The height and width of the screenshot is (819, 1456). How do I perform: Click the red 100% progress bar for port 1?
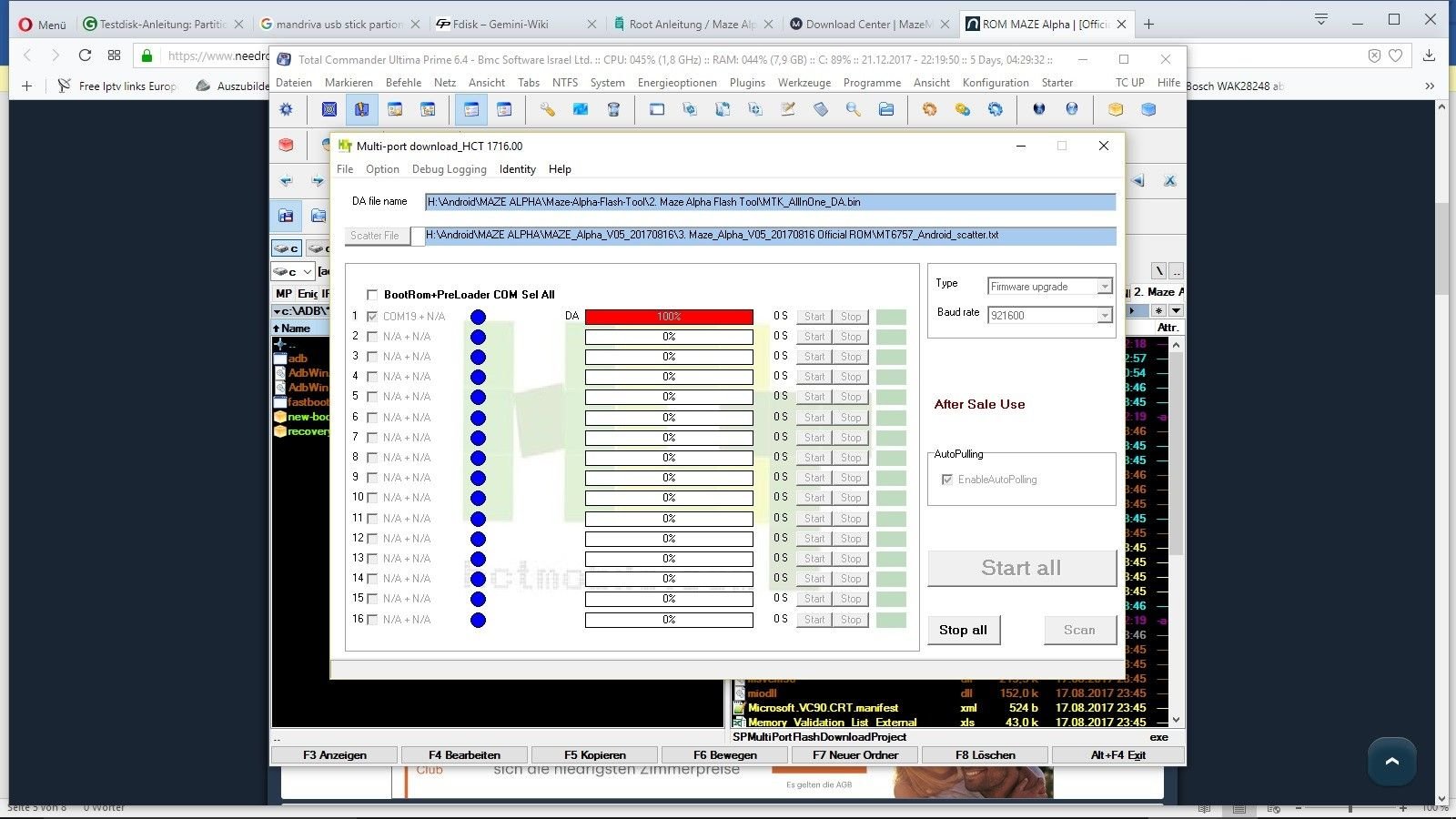[x=669, y=317]
